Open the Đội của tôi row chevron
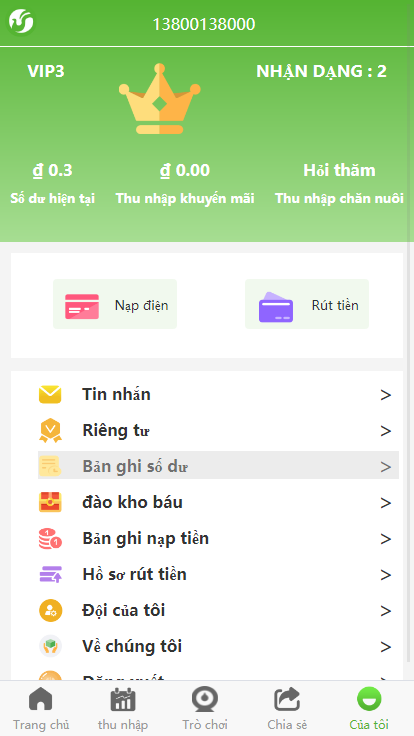Image resolution: width=414 pixels, height=736 pixels. pyautogui.click(x=386, y=611)
